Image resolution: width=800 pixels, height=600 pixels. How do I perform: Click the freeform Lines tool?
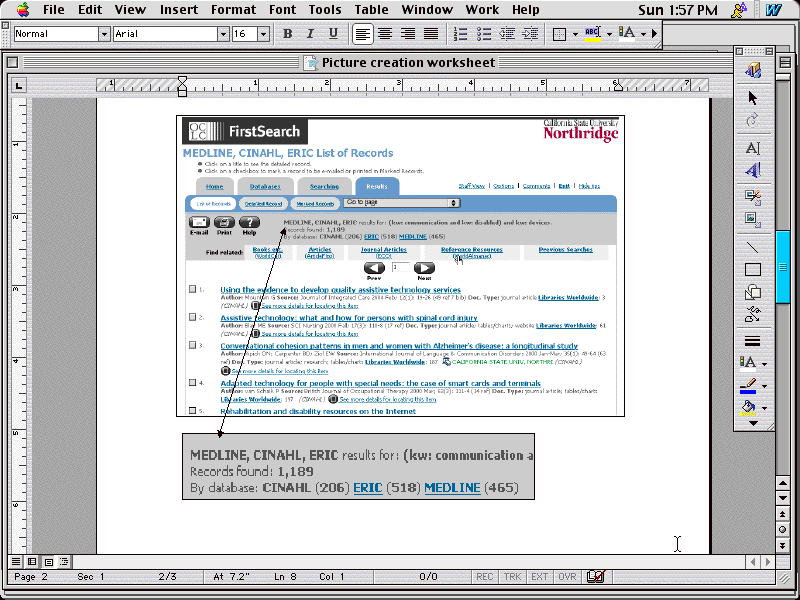click(753, 315)
